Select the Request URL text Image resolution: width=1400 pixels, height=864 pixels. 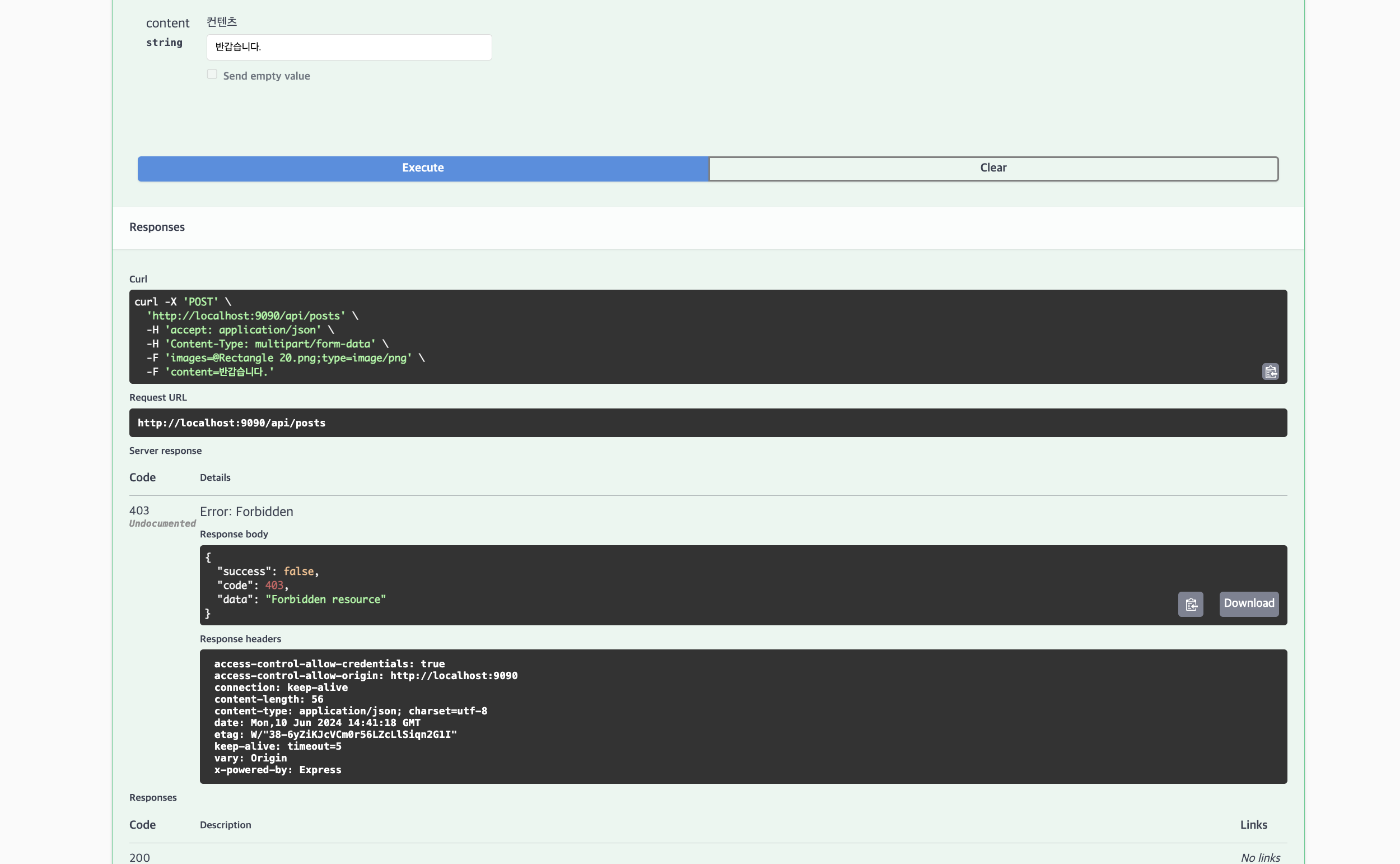pyautogui.click(x=231, y=423)
